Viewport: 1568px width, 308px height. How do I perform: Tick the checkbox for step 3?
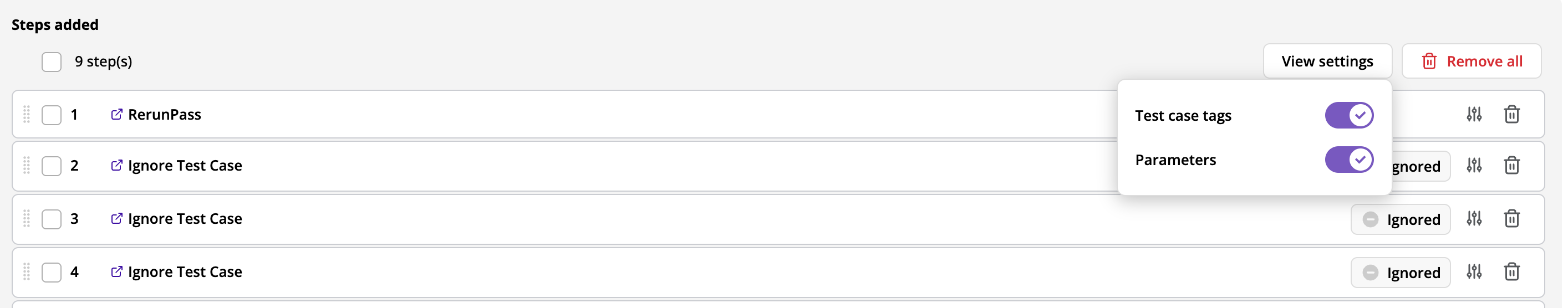point(52,218)
